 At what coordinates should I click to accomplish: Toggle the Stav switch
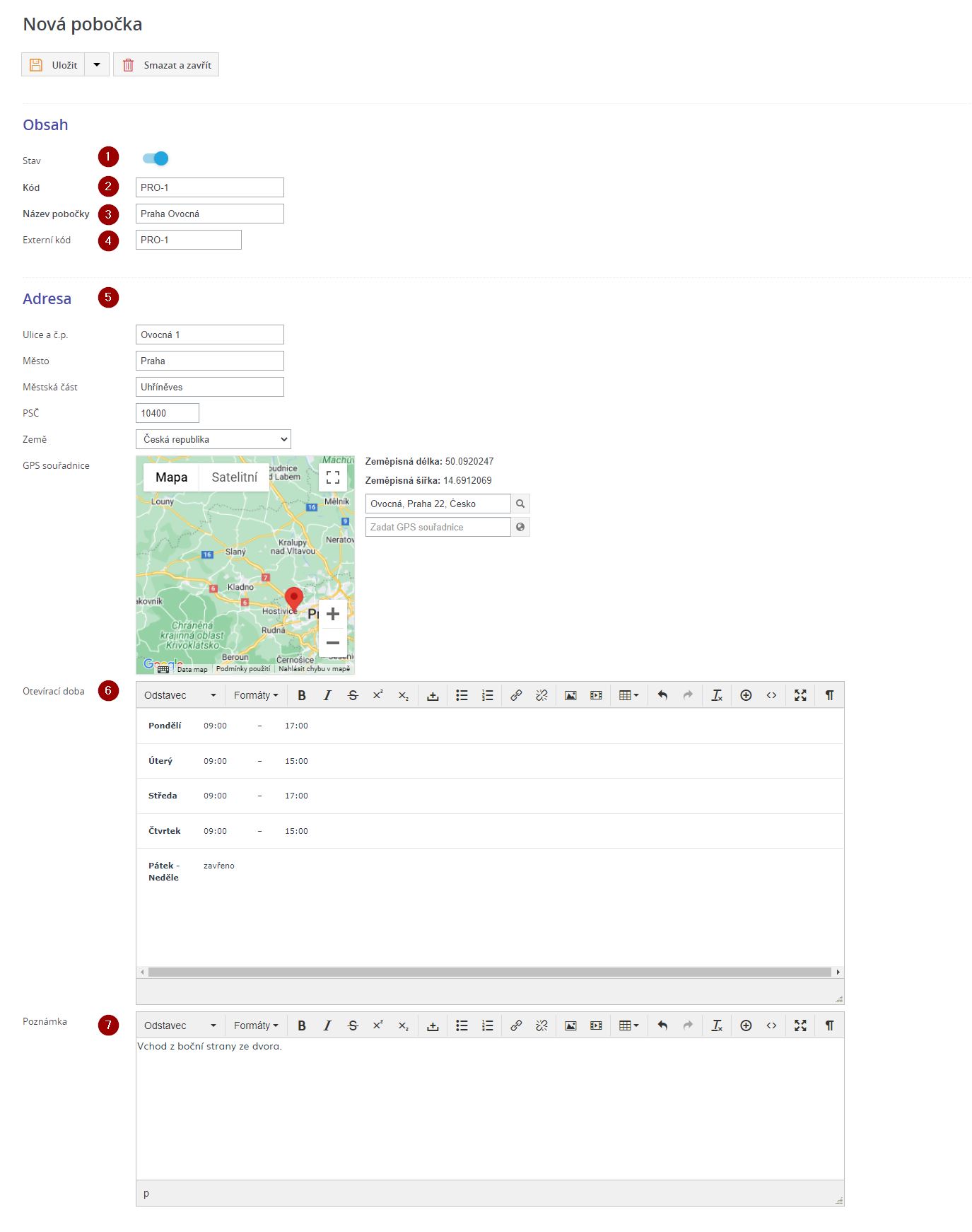156,158
